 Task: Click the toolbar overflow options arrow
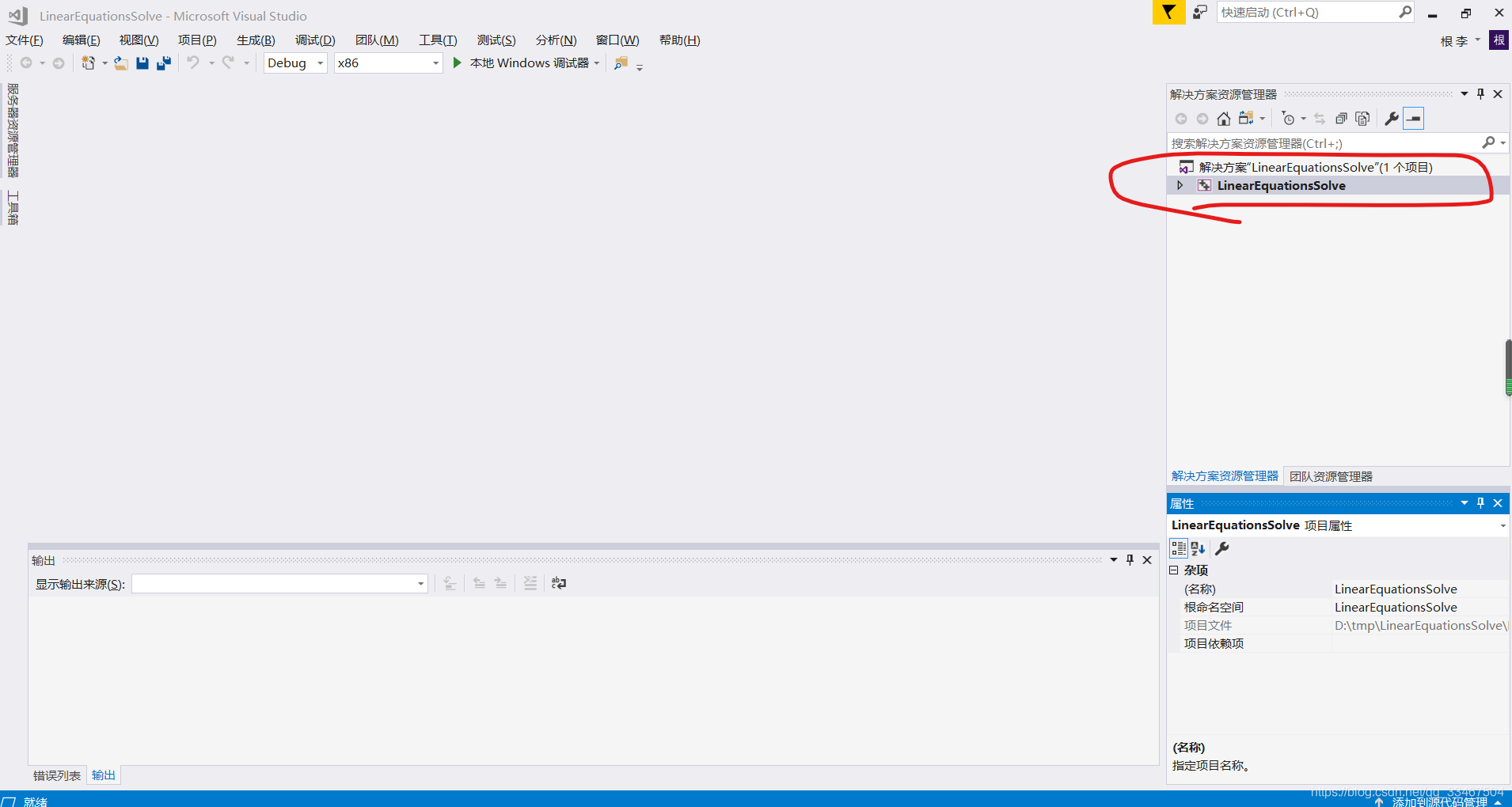click(x=640, y=67)
